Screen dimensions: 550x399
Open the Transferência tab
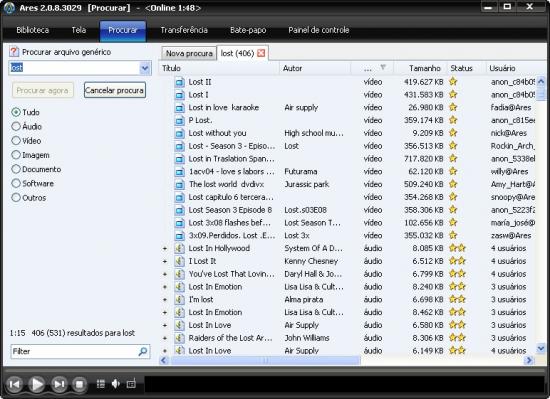click(184, 30)
